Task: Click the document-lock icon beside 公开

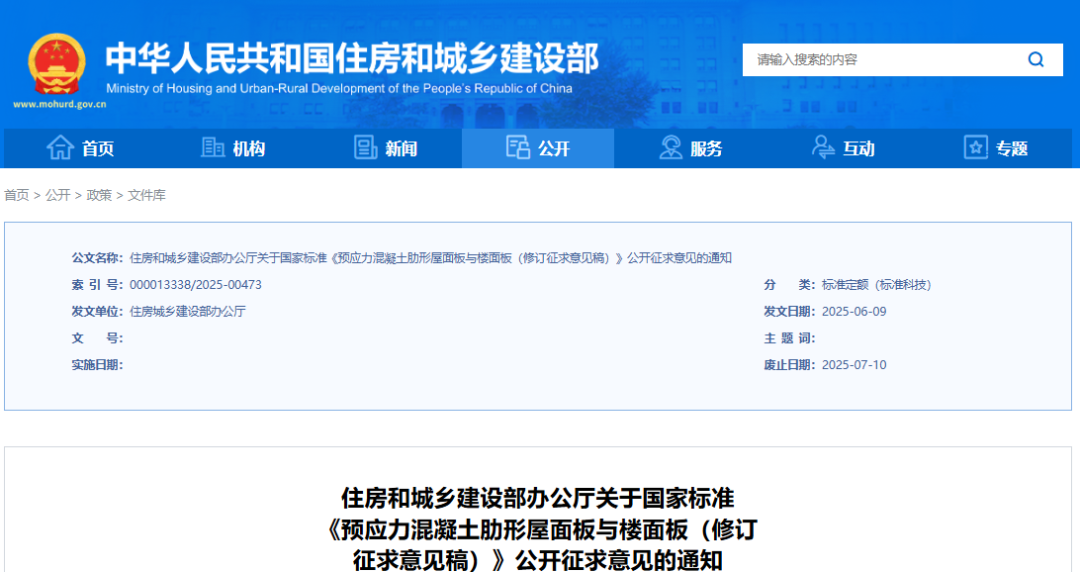Action: pyautogui.click(x=517, y=147)
